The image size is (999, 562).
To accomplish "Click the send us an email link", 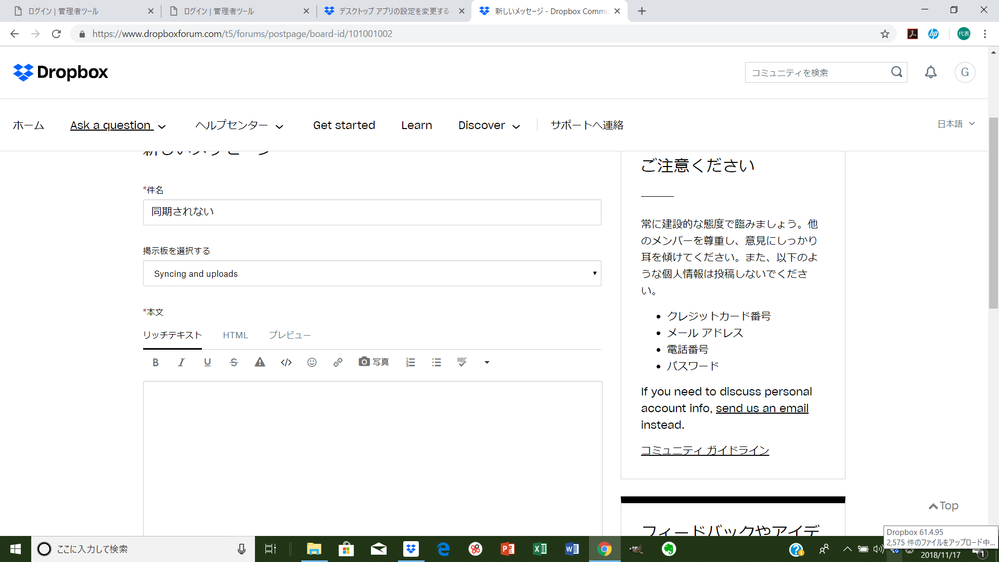I will pyautogui.click(x=762, y=408).
